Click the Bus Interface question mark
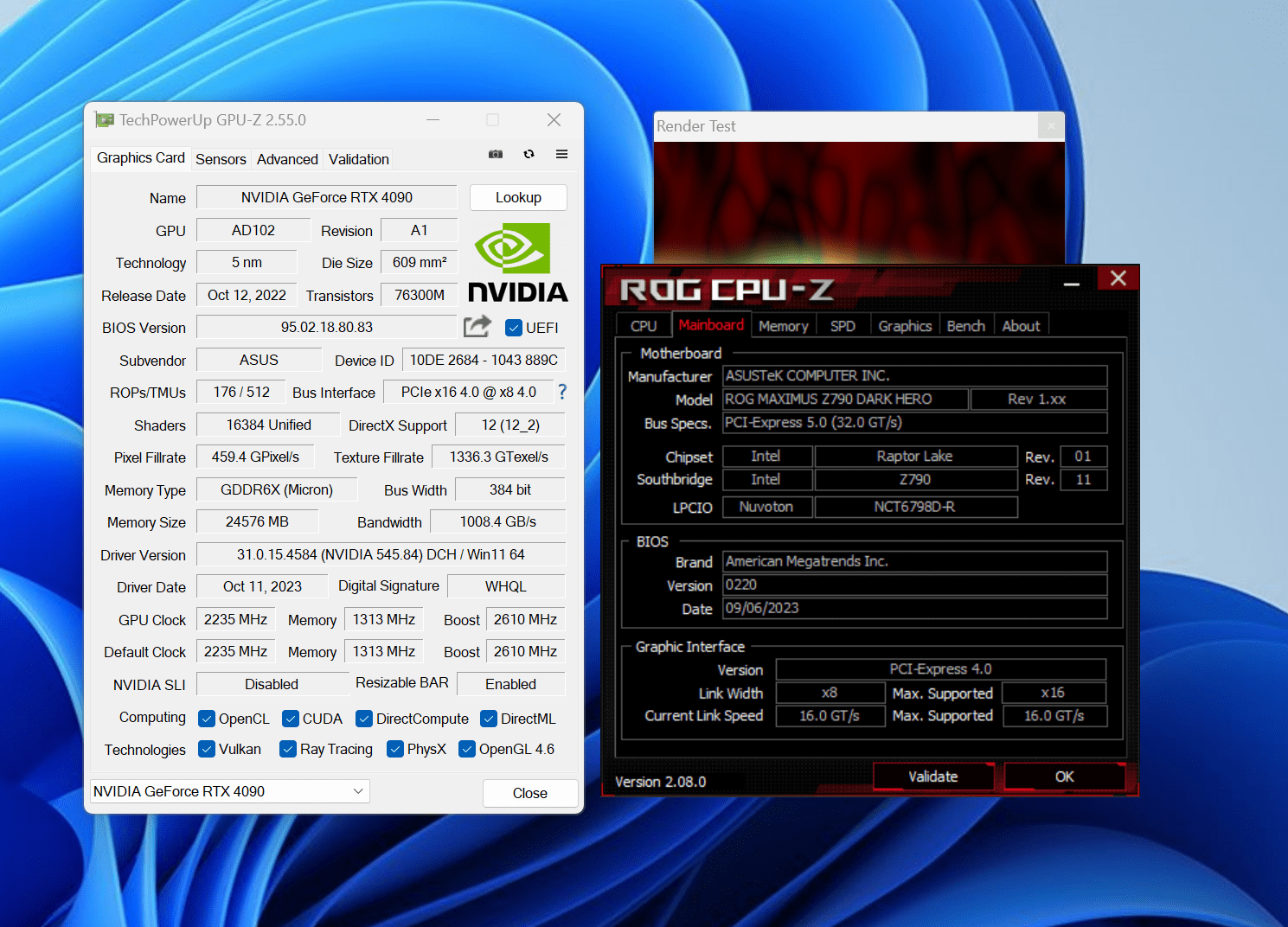Screen dimensions: 1288x927 click(x=562, y=392)
